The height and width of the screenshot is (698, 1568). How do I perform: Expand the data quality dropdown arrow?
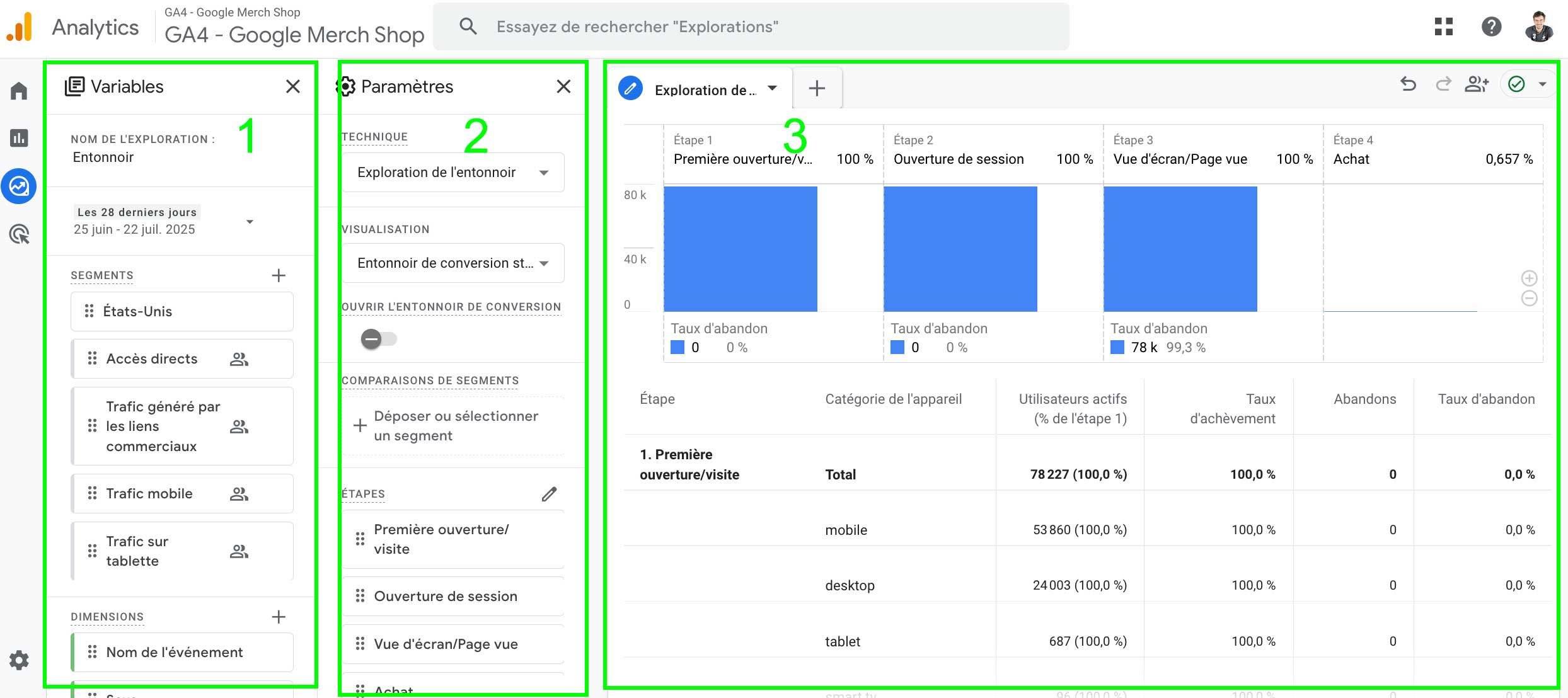pyautogui.click(x=1543, y=84)
